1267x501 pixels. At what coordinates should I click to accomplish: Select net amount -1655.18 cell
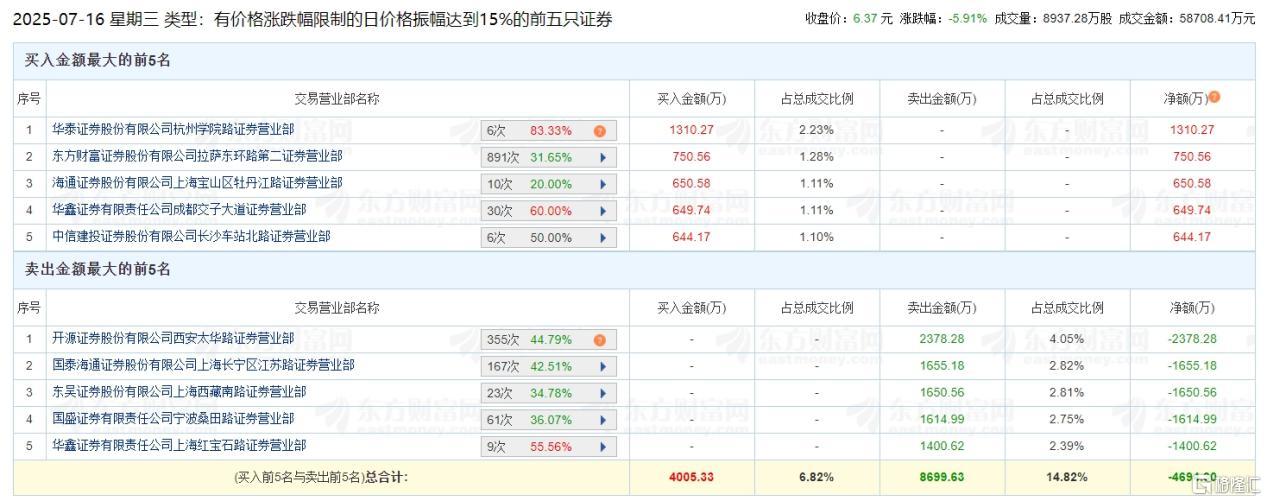[x=1191, y=366]
